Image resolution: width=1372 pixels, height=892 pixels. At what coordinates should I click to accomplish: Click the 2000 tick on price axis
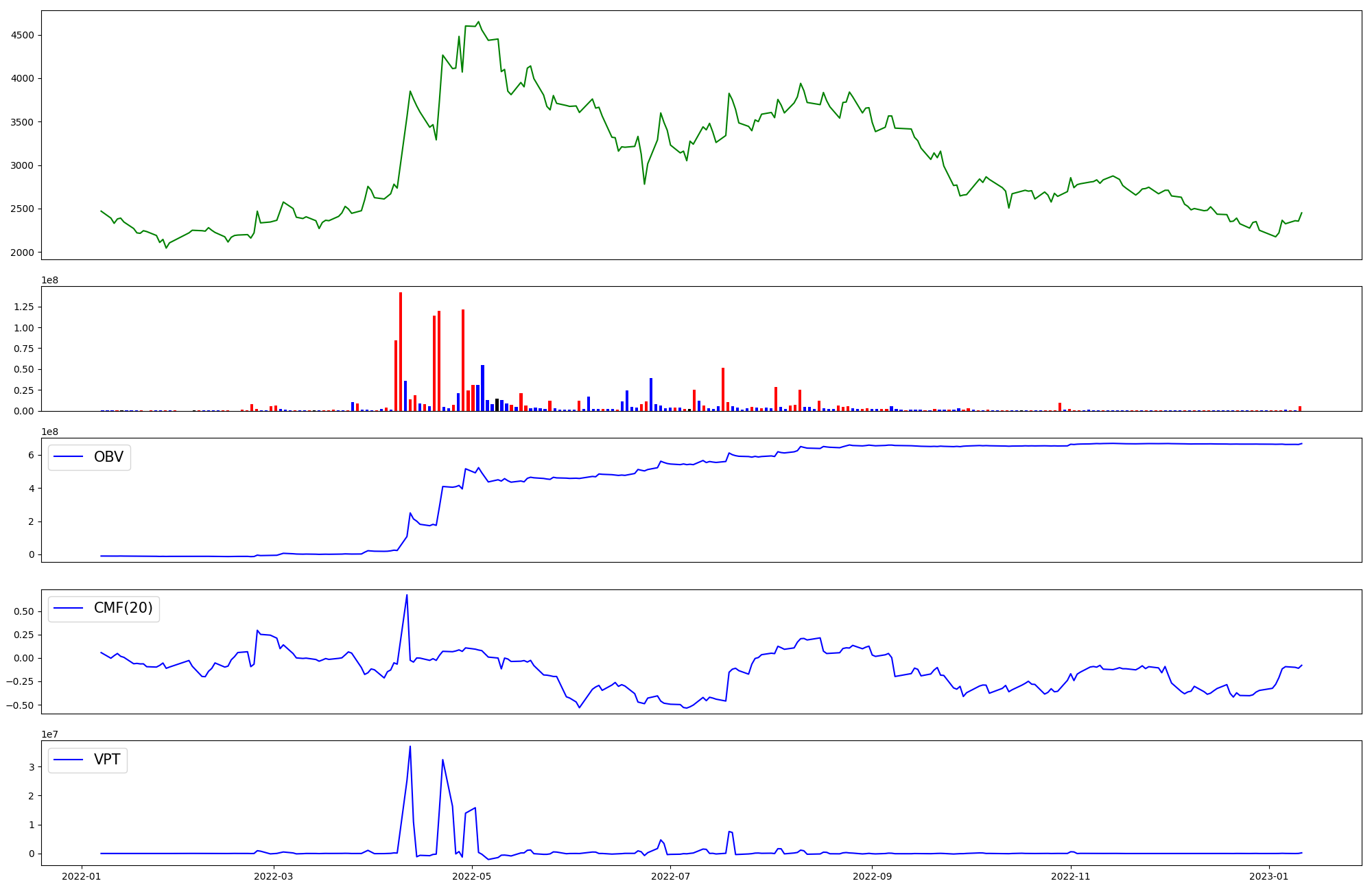pyautogui.click(x=23, y=253)
